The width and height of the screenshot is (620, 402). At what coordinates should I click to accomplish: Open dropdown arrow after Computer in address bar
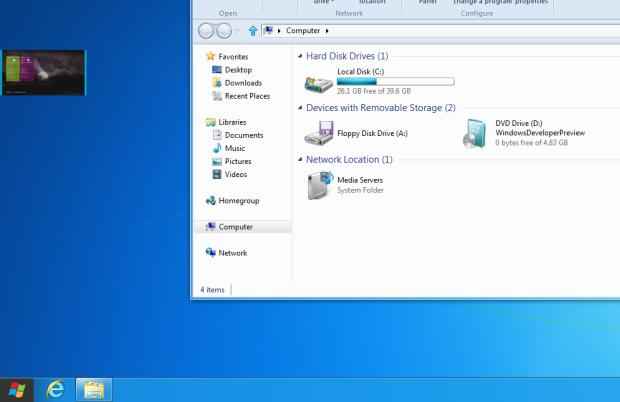tap(327, 31)
